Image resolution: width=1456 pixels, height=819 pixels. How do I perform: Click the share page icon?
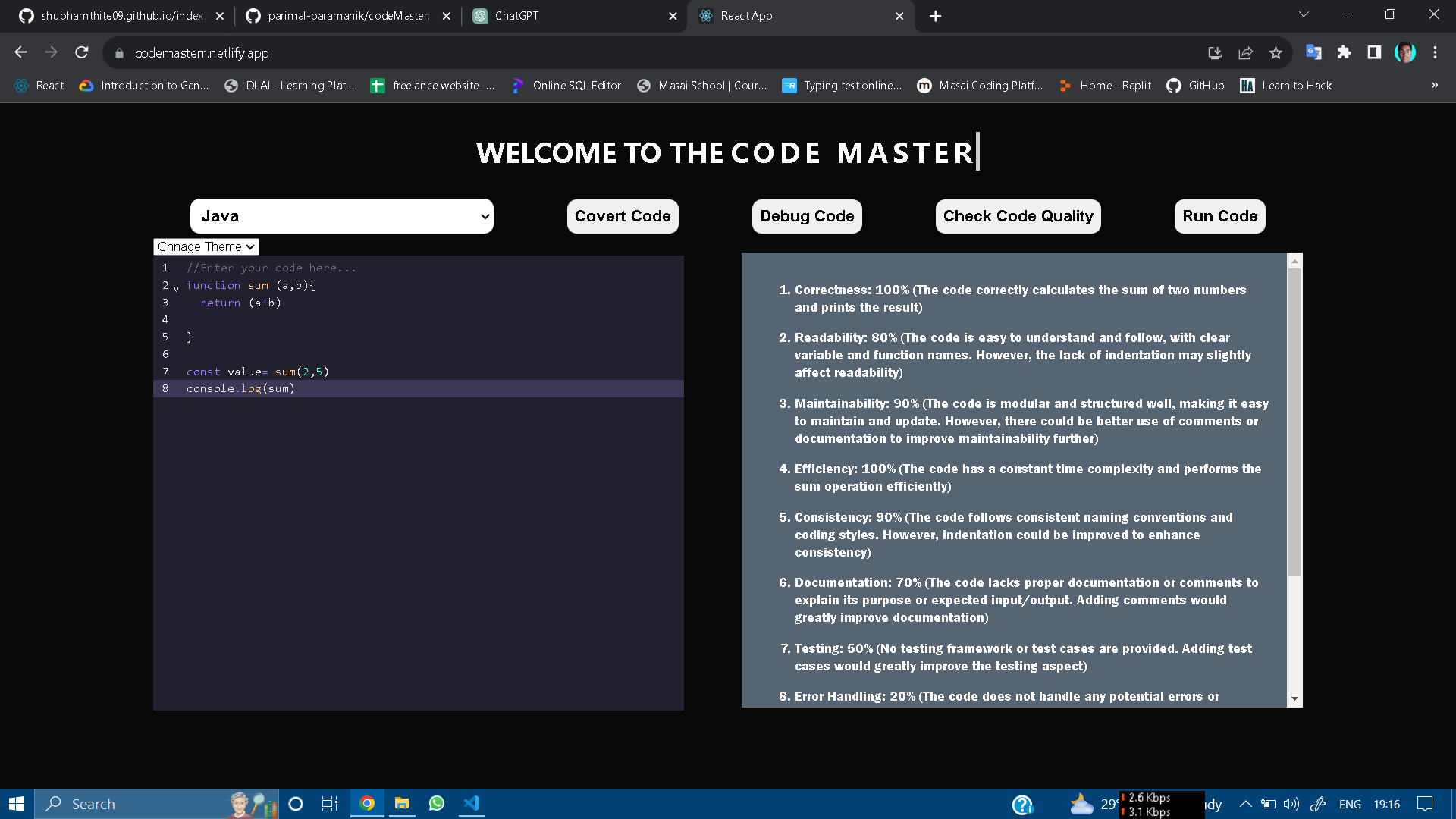pyautogui.click(x=1245, y=52)
